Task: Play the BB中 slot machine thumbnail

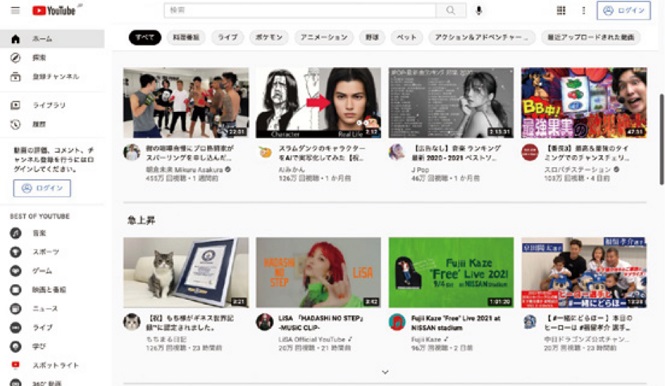Action: (584, 103)
